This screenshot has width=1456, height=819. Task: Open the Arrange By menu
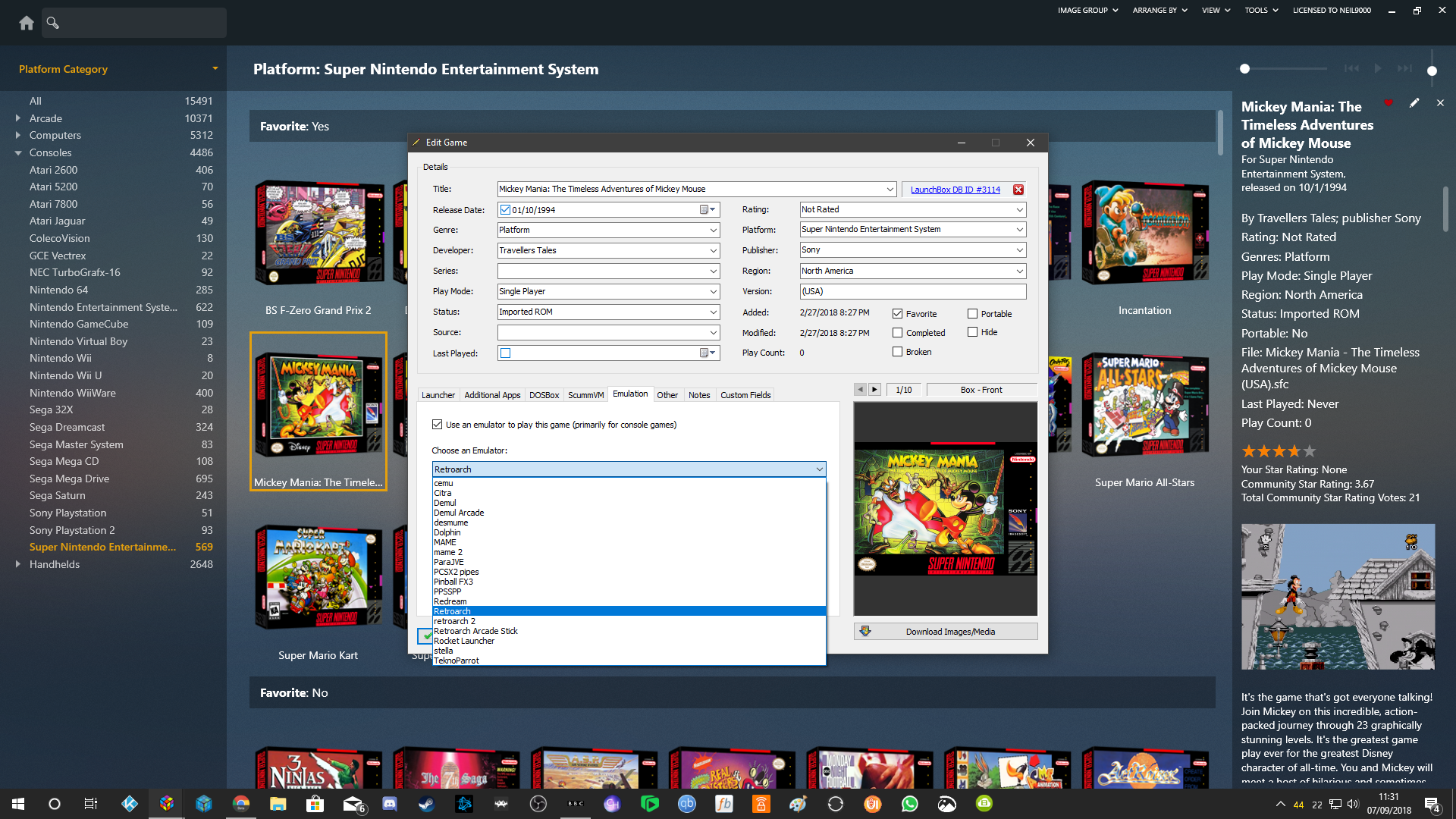coord(1159,11)
